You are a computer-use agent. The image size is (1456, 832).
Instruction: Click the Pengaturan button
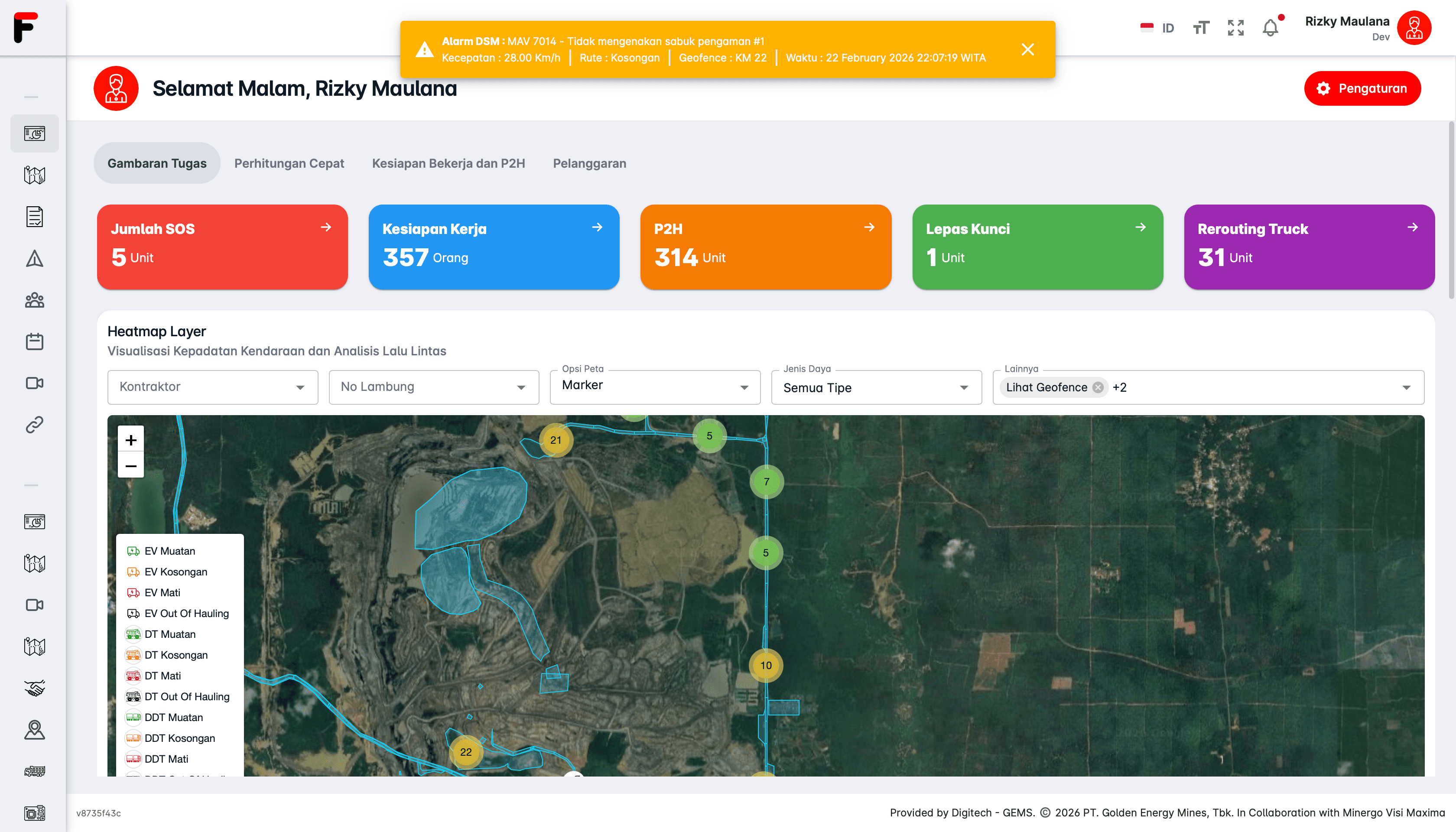[x=1362, y=88]
